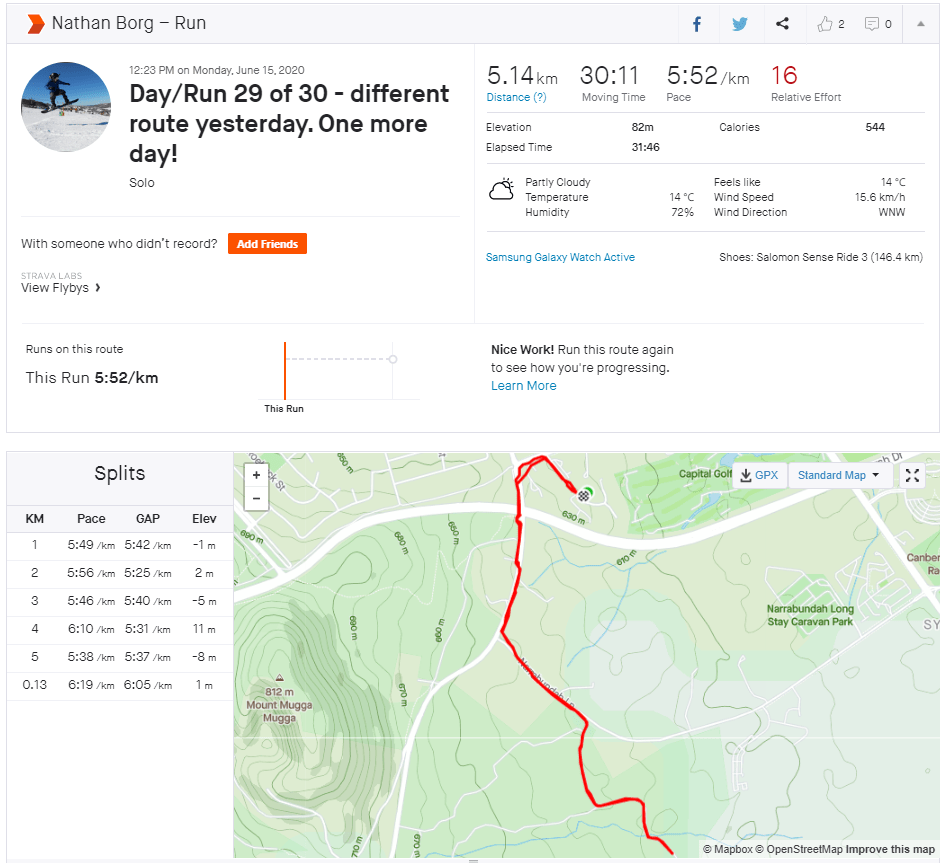This screenshot has height=863, width=945.
Task: Open the Learn More link
Action: [x=523, y=386]
